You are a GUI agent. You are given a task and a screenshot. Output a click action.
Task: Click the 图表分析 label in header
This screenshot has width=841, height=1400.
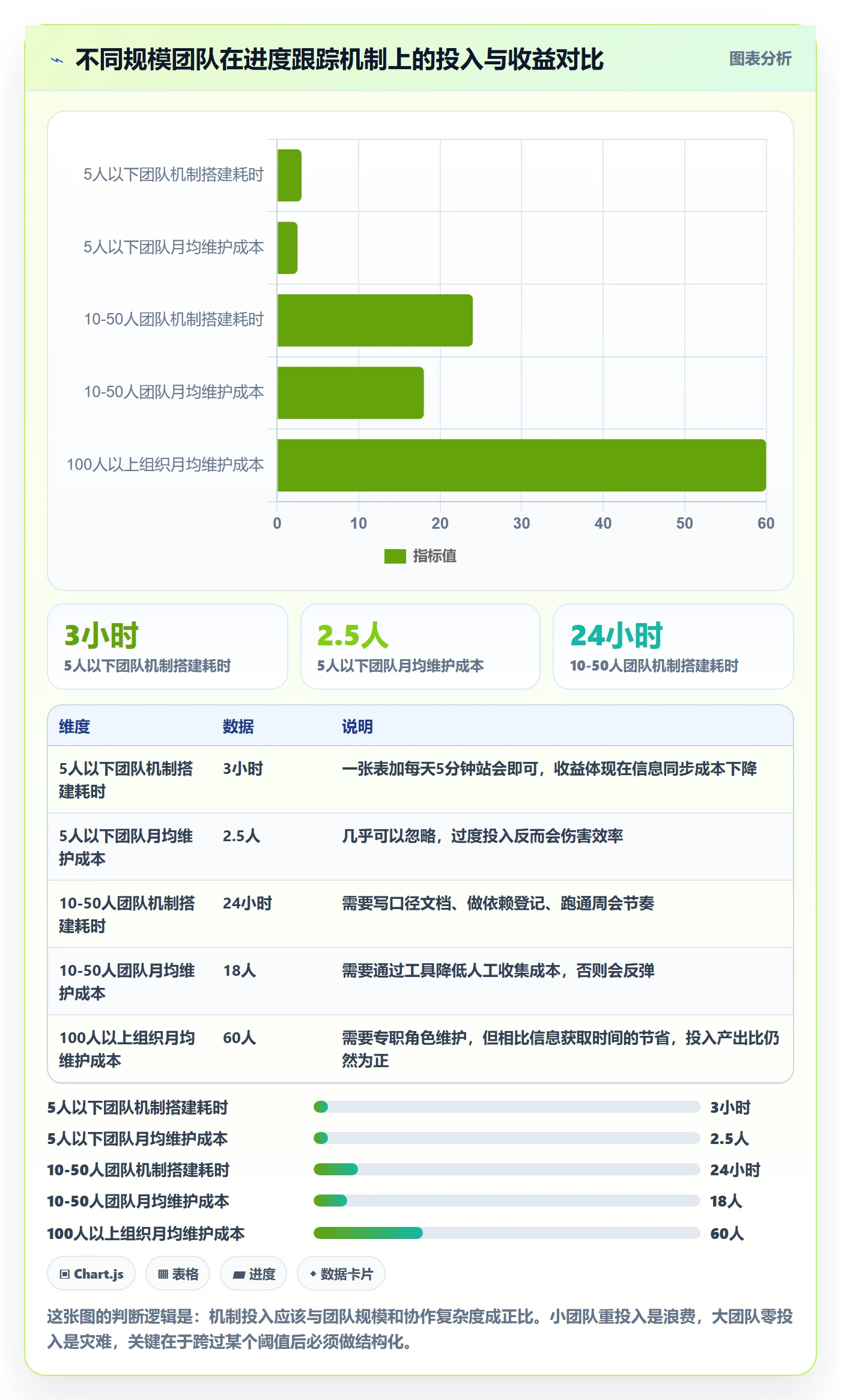pos(760,59)
